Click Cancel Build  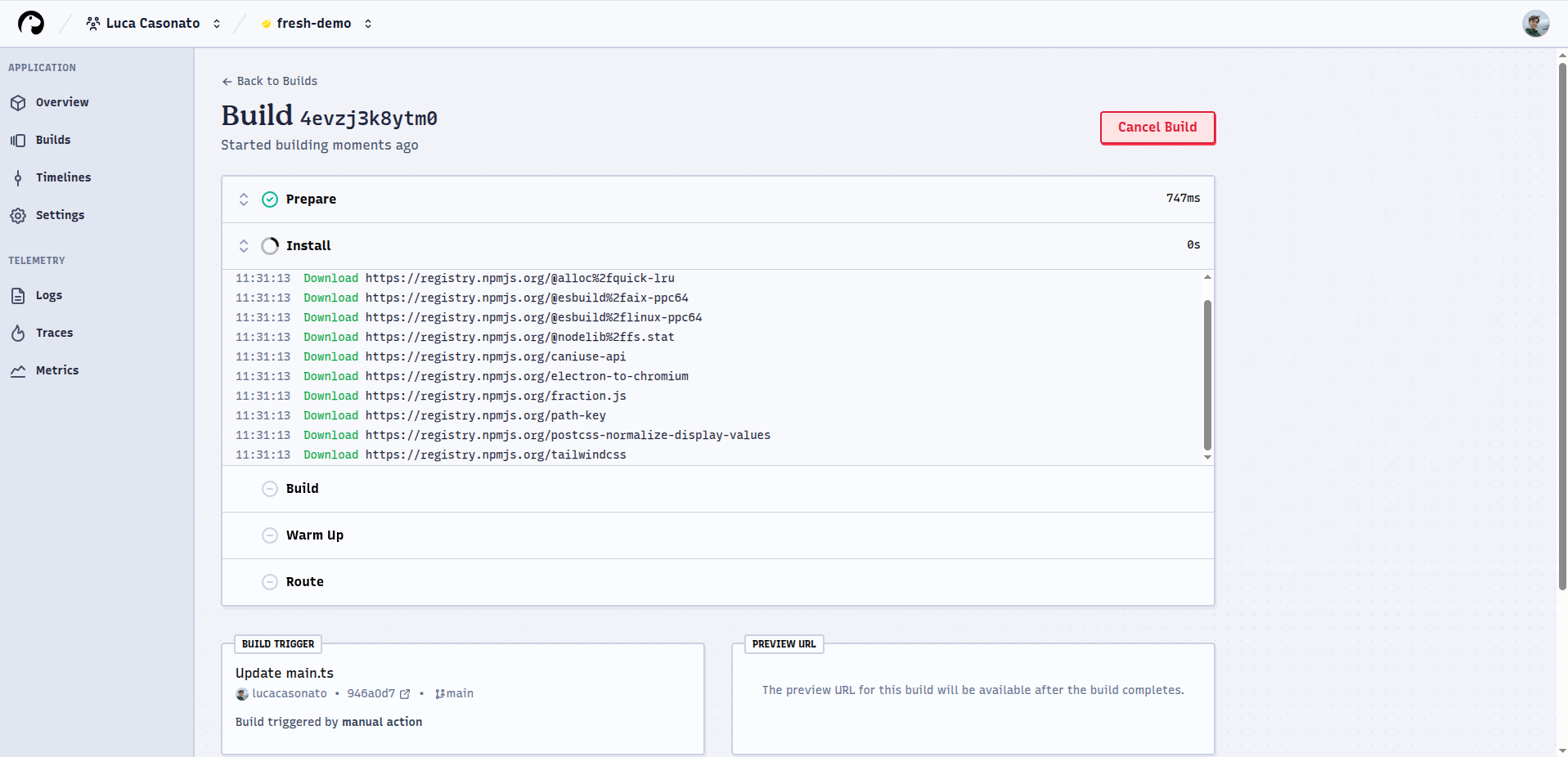pyautogui.click(x=1157, y=128)
